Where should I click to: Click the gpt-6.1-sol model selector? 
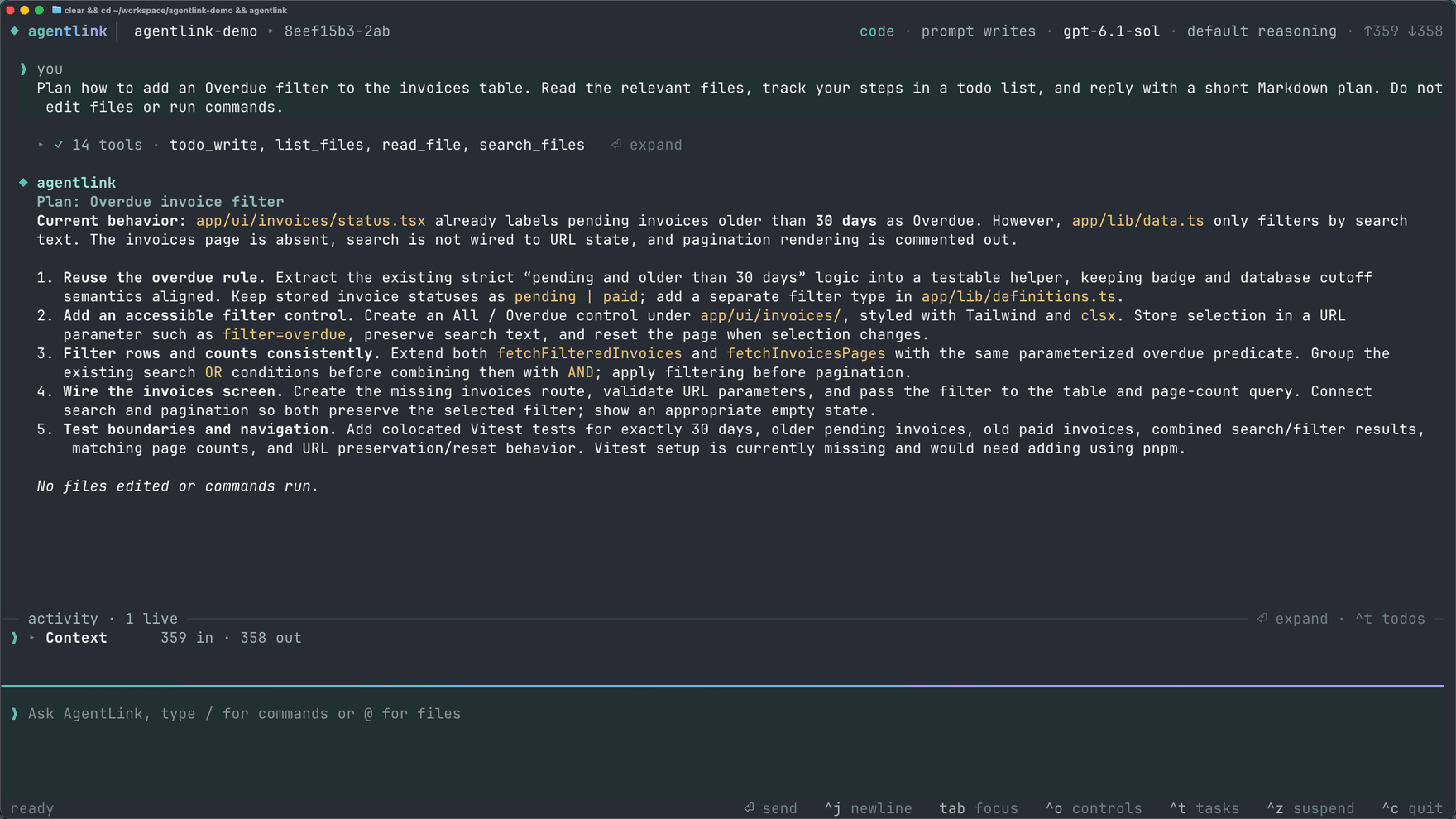(x=1111, y=31)
